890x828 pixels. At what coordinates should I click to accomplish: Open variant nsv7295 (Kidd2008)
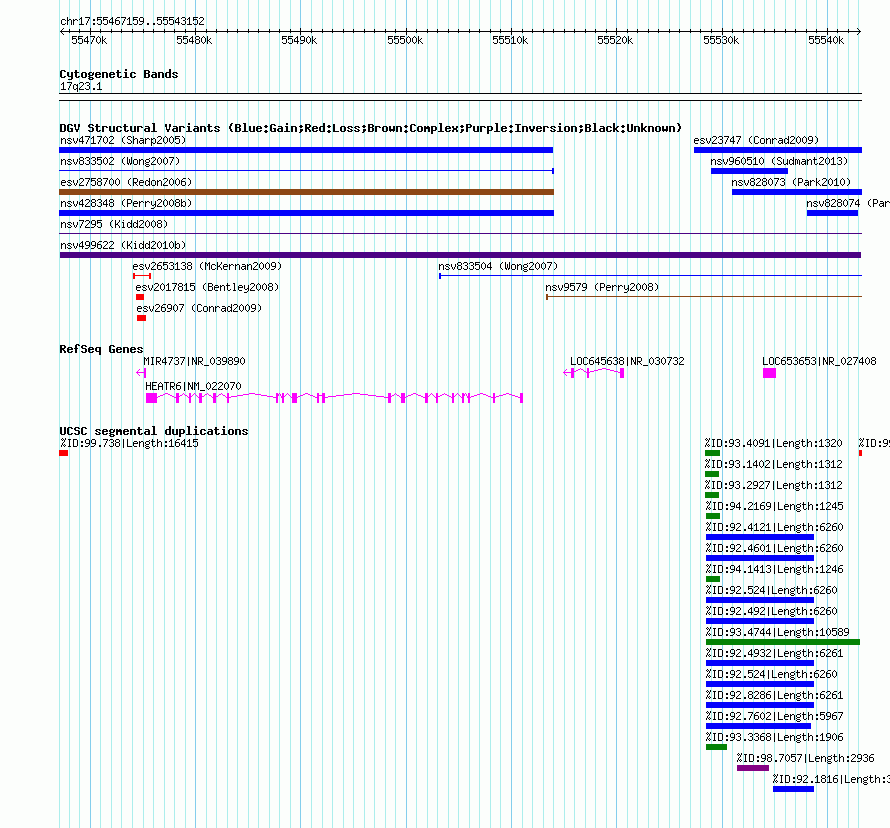pyautogui.click(x=460, y=233)
